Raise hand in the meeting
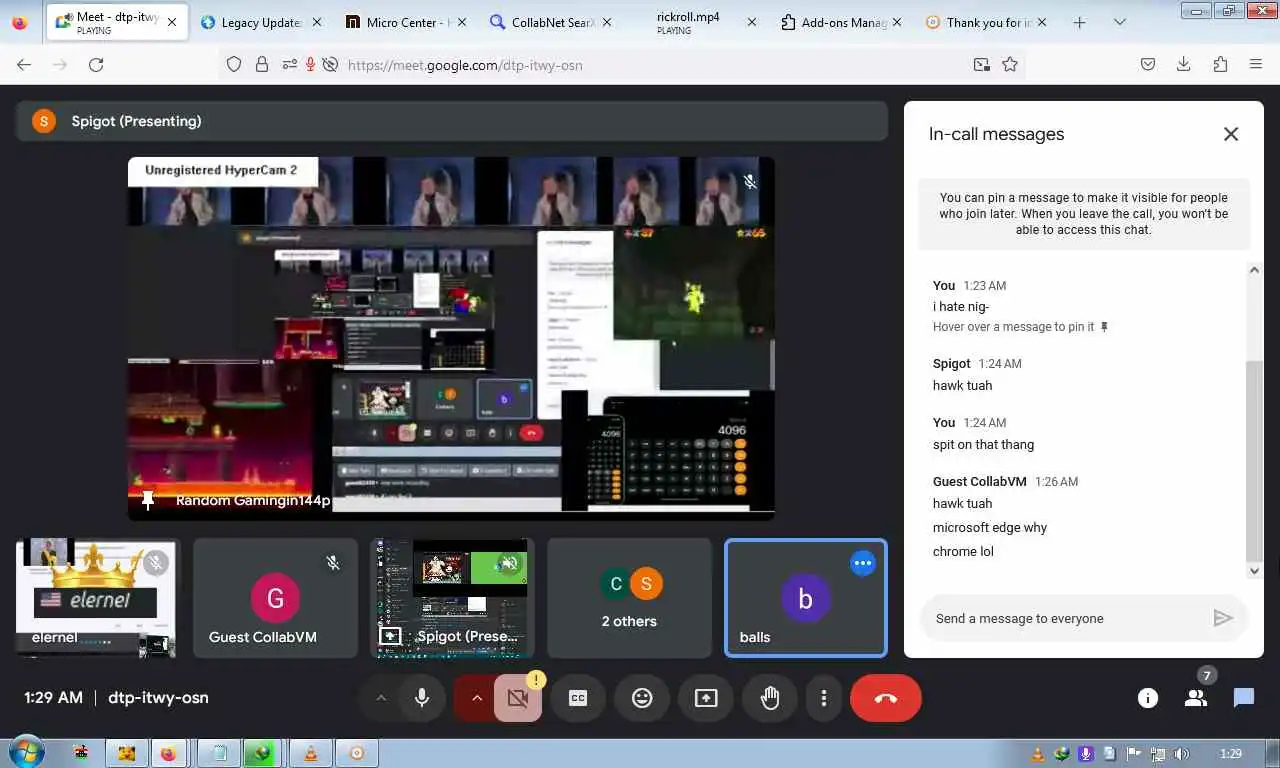The width and height of the screenshot is (1280, 768). (770, 698)
